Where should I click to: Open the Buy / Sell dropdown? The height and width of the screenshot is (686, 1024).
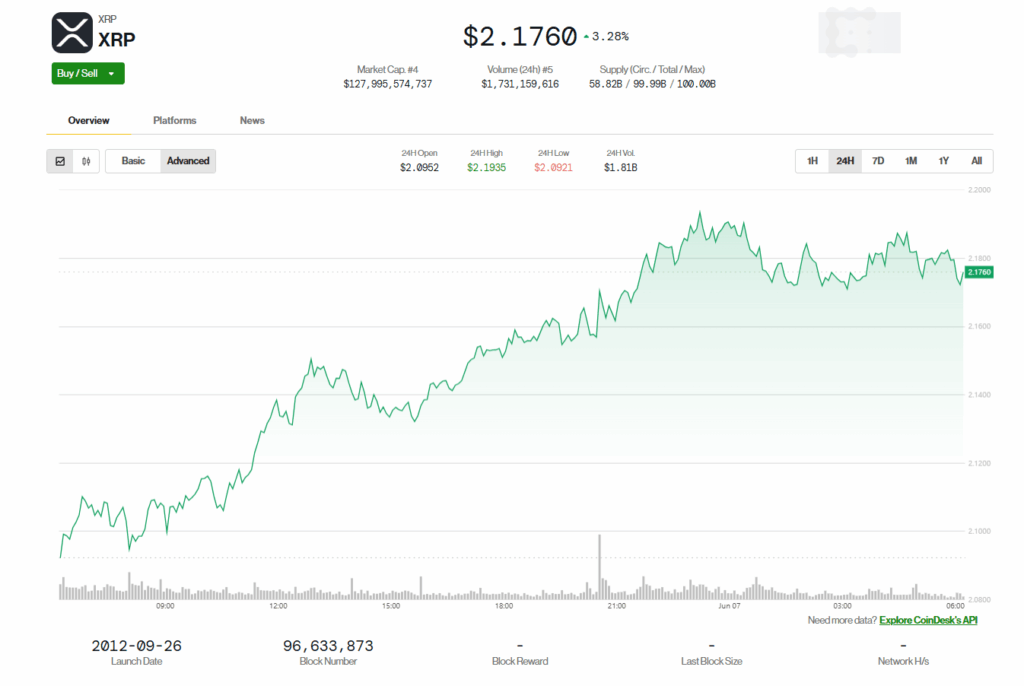point(88,73)
